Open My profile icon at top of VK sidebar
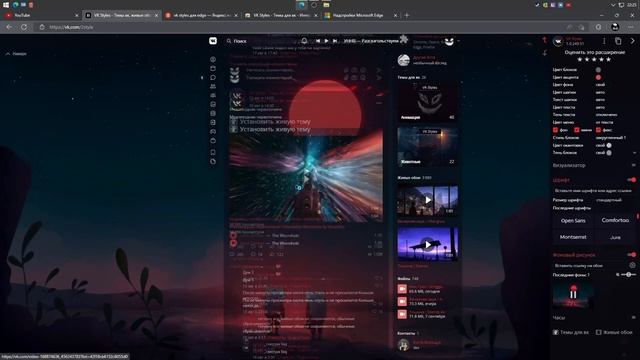Screen dimensions: 640x360 [213, 60]
